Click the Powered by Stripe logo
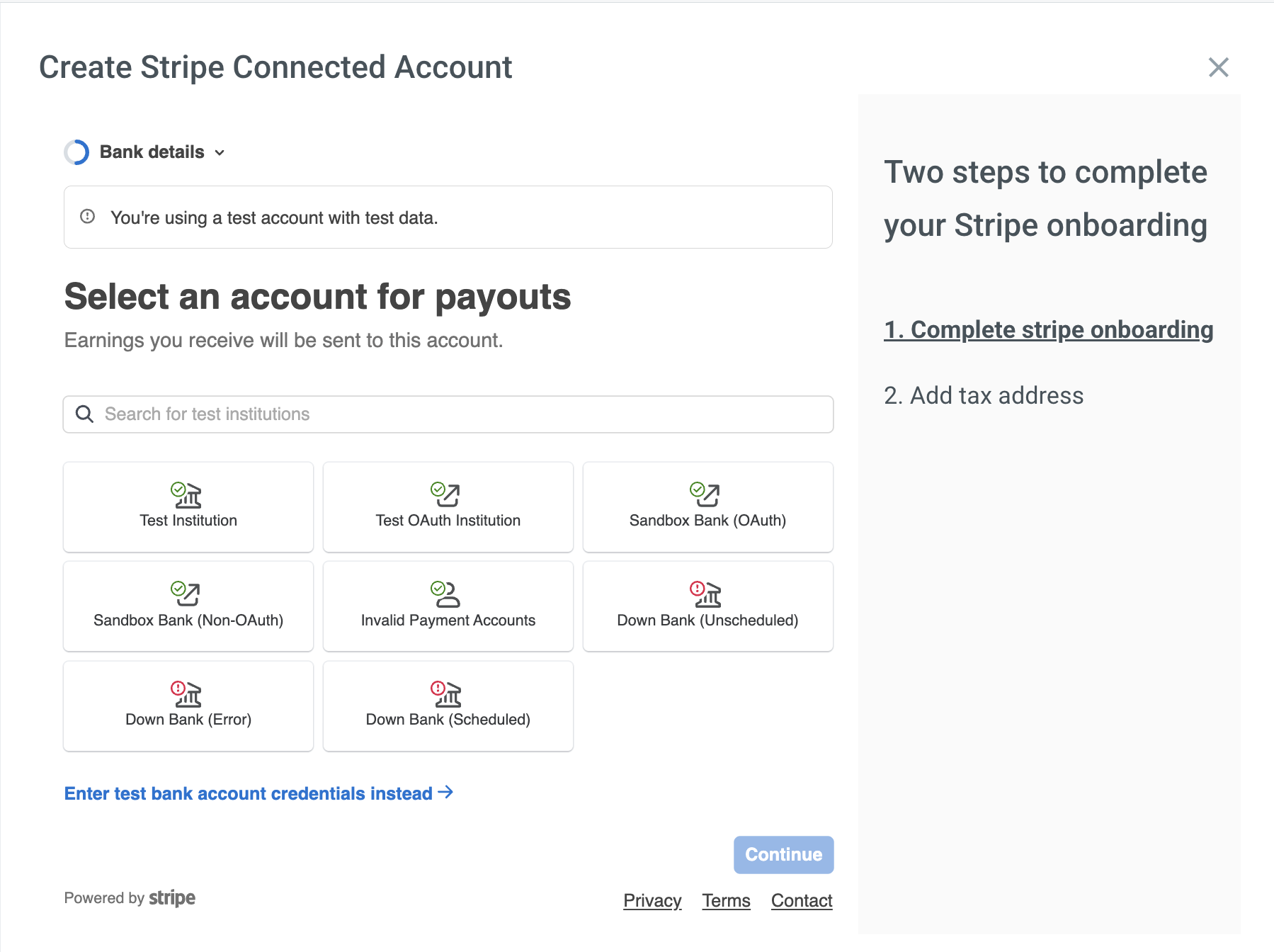This screenshot has width=1274, height=952. tap(172, 898)
